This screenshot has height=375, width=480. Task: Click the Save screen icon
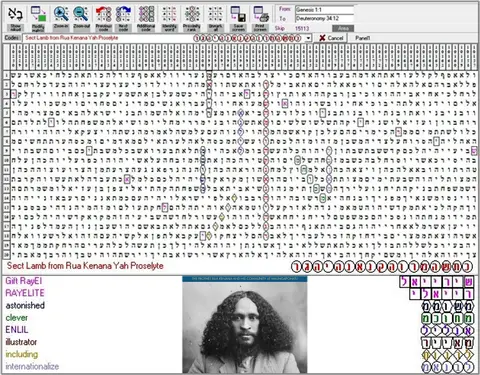pos(238,19)
